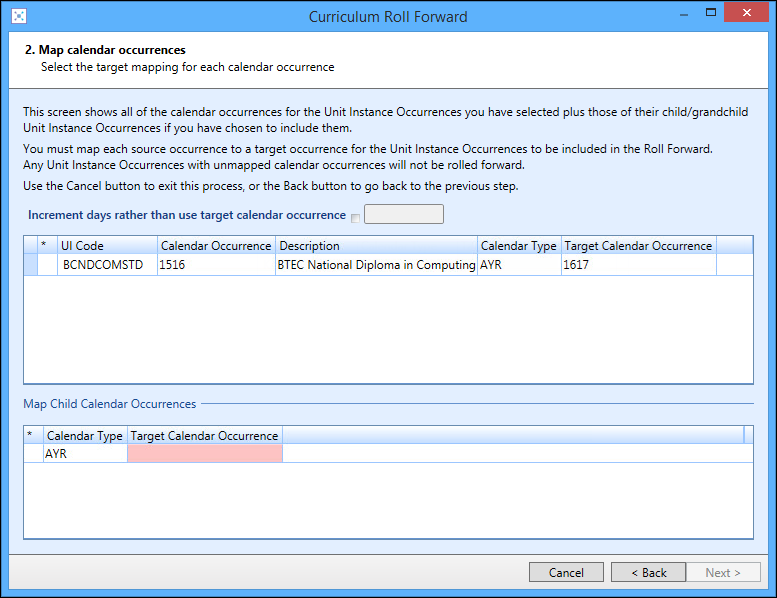777x598 pixels.
Task: Maximize the Curriculum Roll Forward window
Action: point(710,15)
